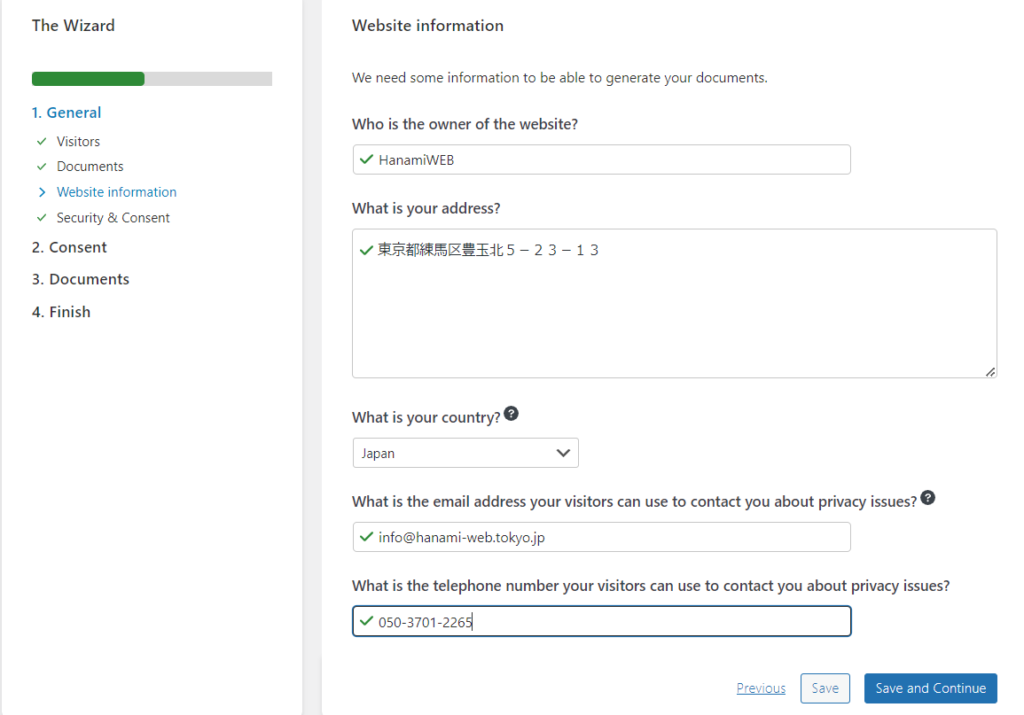Screen dimensions: 1024x715
Task: Click the resize handle of address textarea
Action: [989, 371]
